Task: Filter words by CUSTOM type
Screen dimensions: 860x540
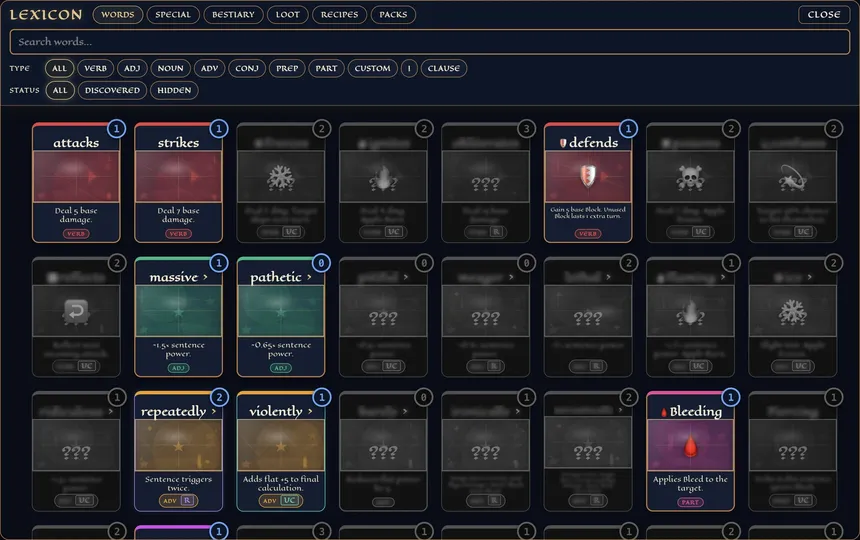Action: 372,69
